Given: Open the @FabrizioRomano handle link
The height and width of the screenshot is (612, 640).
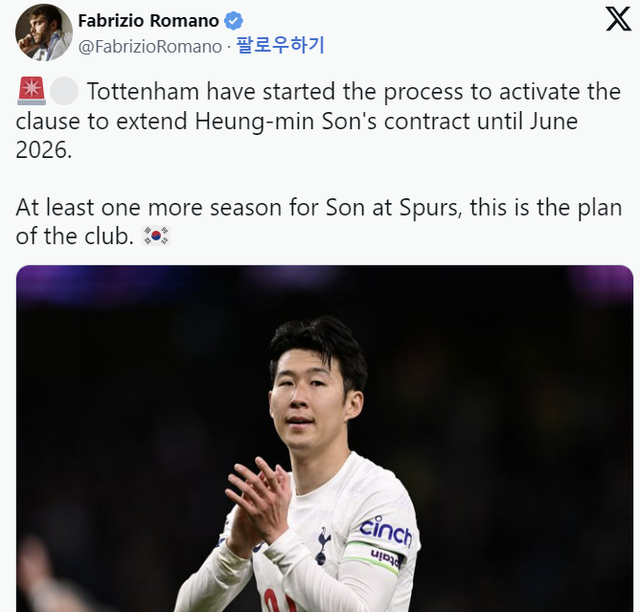Looking at the screenshot, I should [150, 47].
